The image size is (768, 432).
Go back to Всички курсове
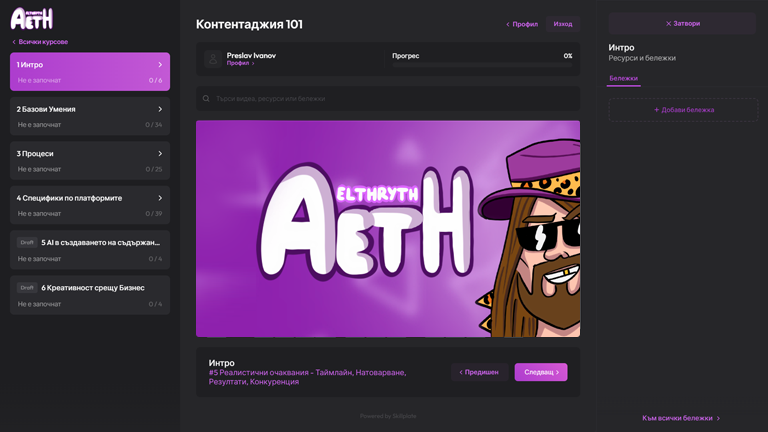tap(40, 42)
